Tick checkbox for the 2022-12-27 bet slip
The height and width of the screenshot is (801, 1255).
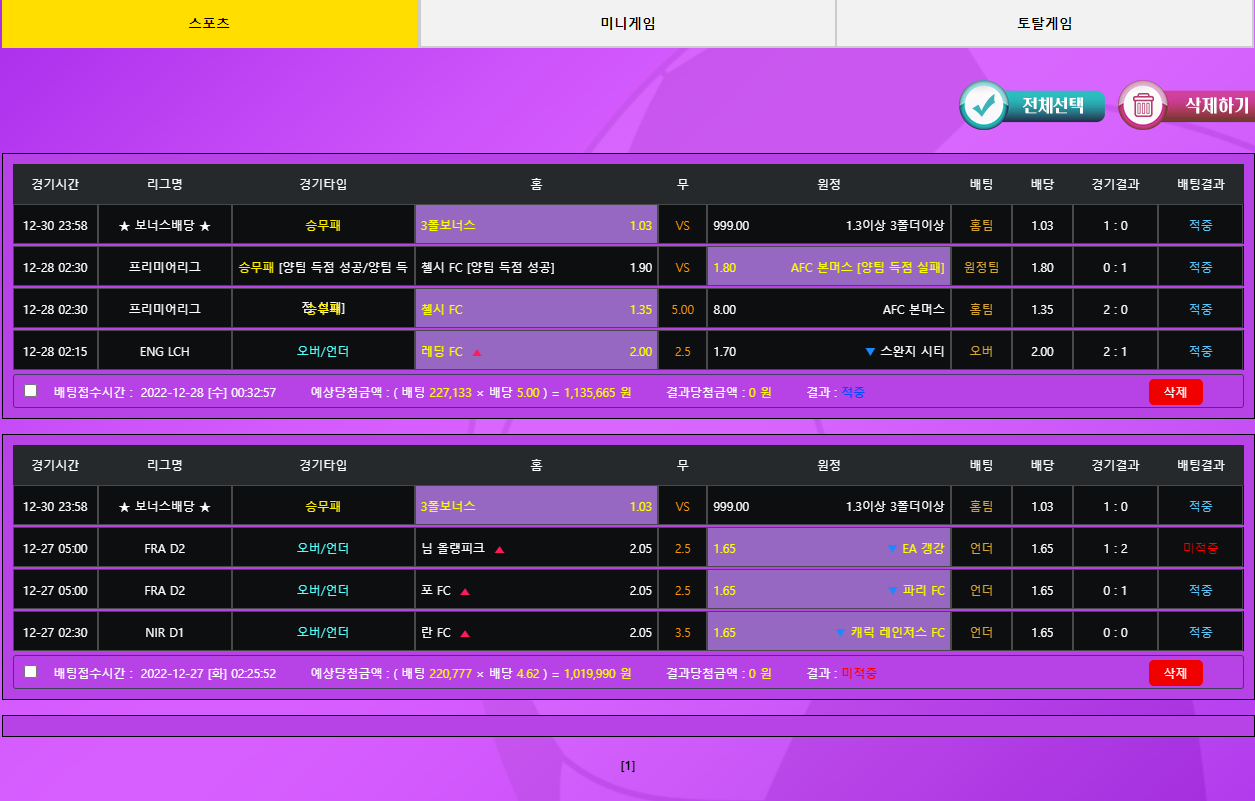click(31, 672)
